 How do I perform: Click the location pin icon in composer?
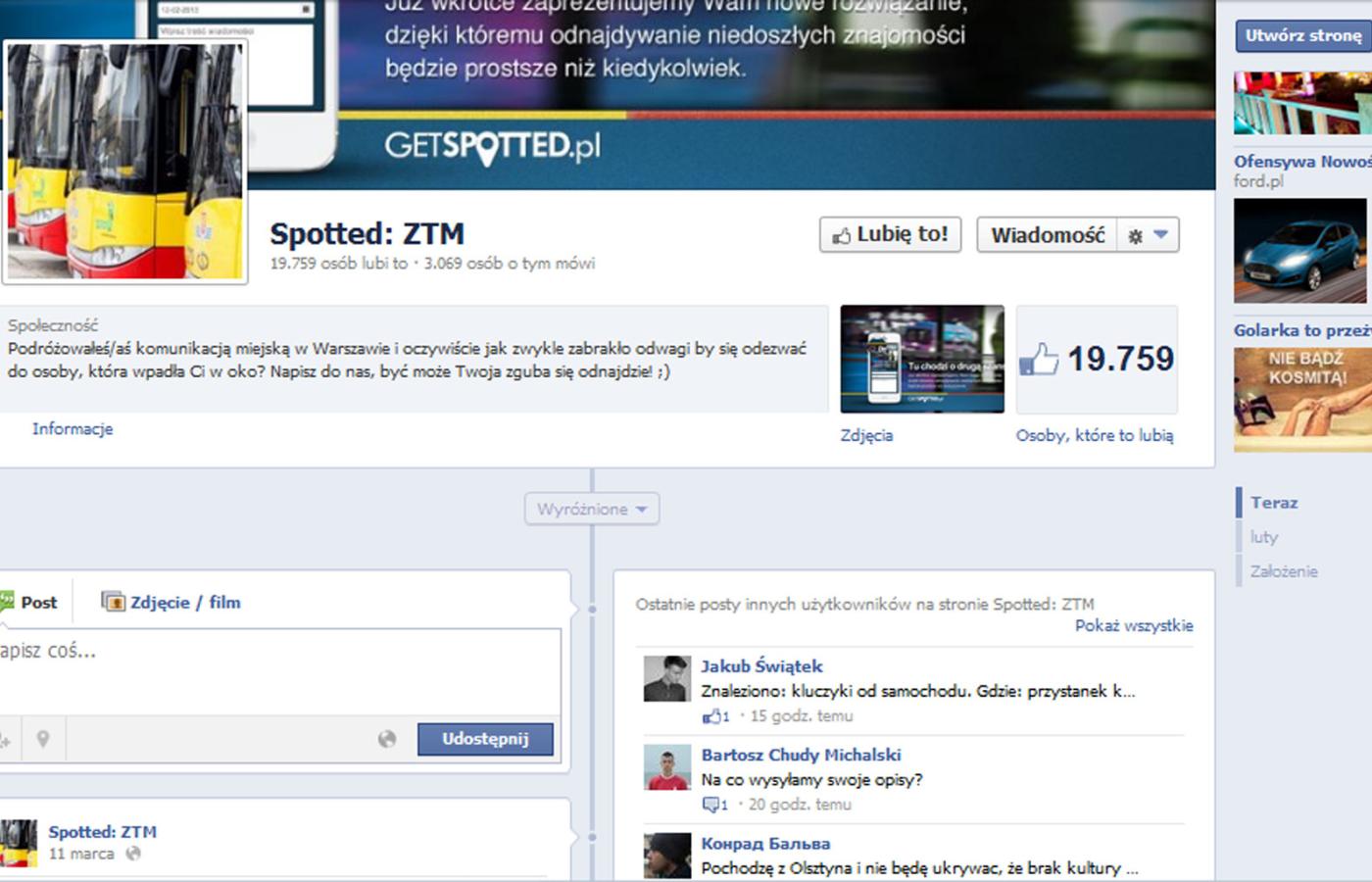point(42,739)
